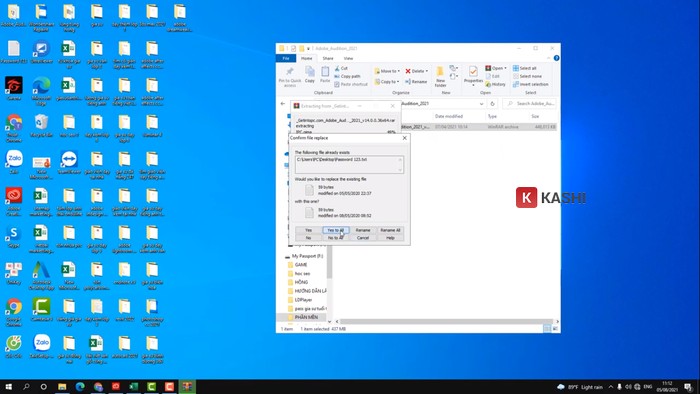Click taskbar search icon

(26, 386)
